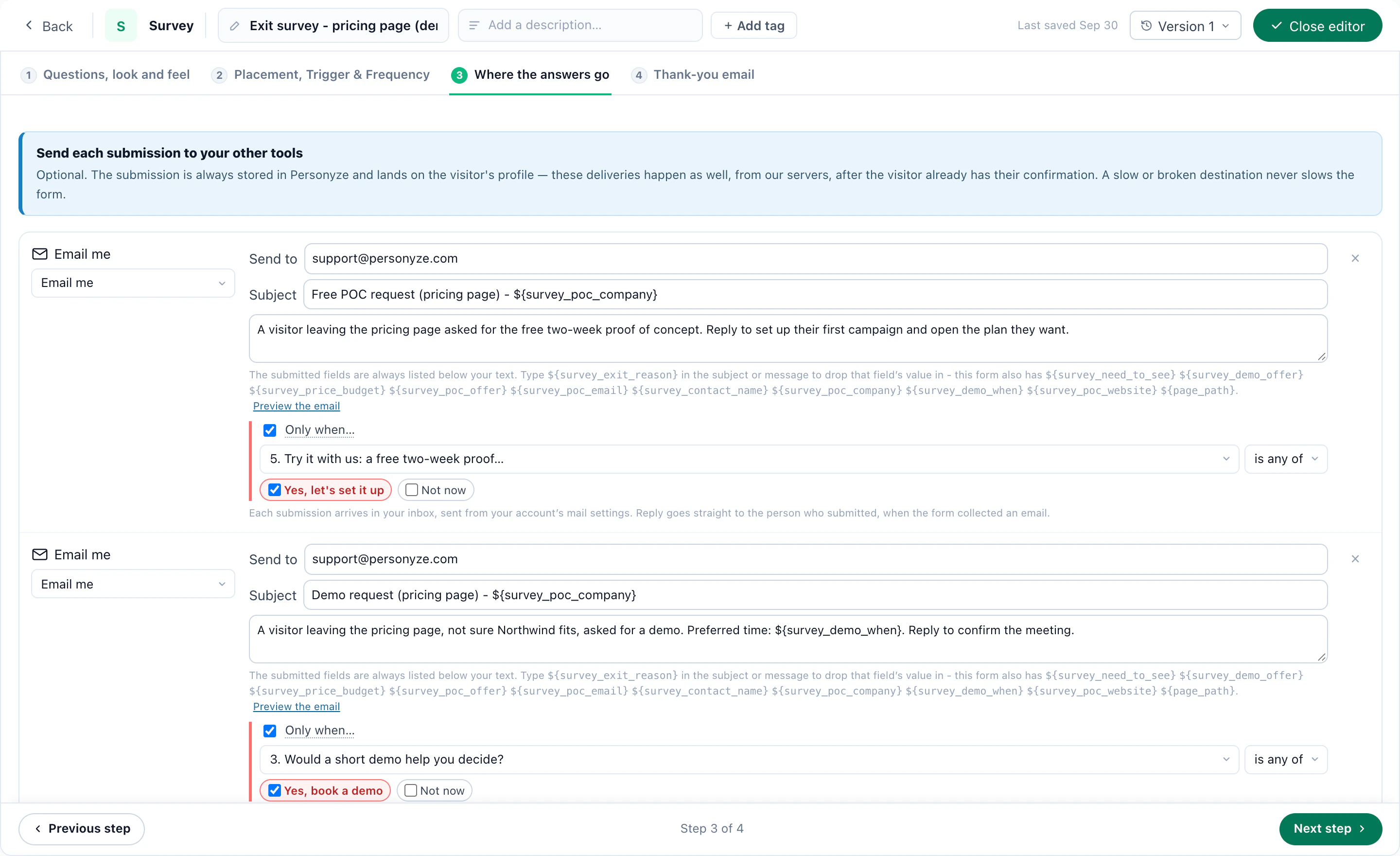This screenshot has width=1400, height=856.
Task: Click the step 4 number badge
Action: click(639, 75)
